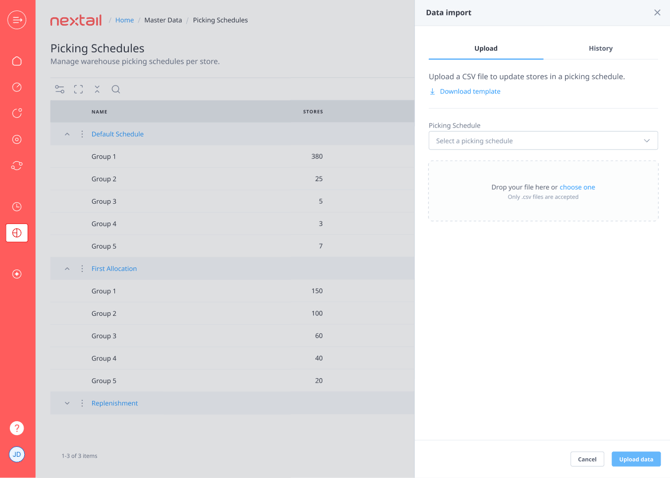670x478 pixels.
Task: Open the Default Schedule three-dot menu
Action: (82, 134)
